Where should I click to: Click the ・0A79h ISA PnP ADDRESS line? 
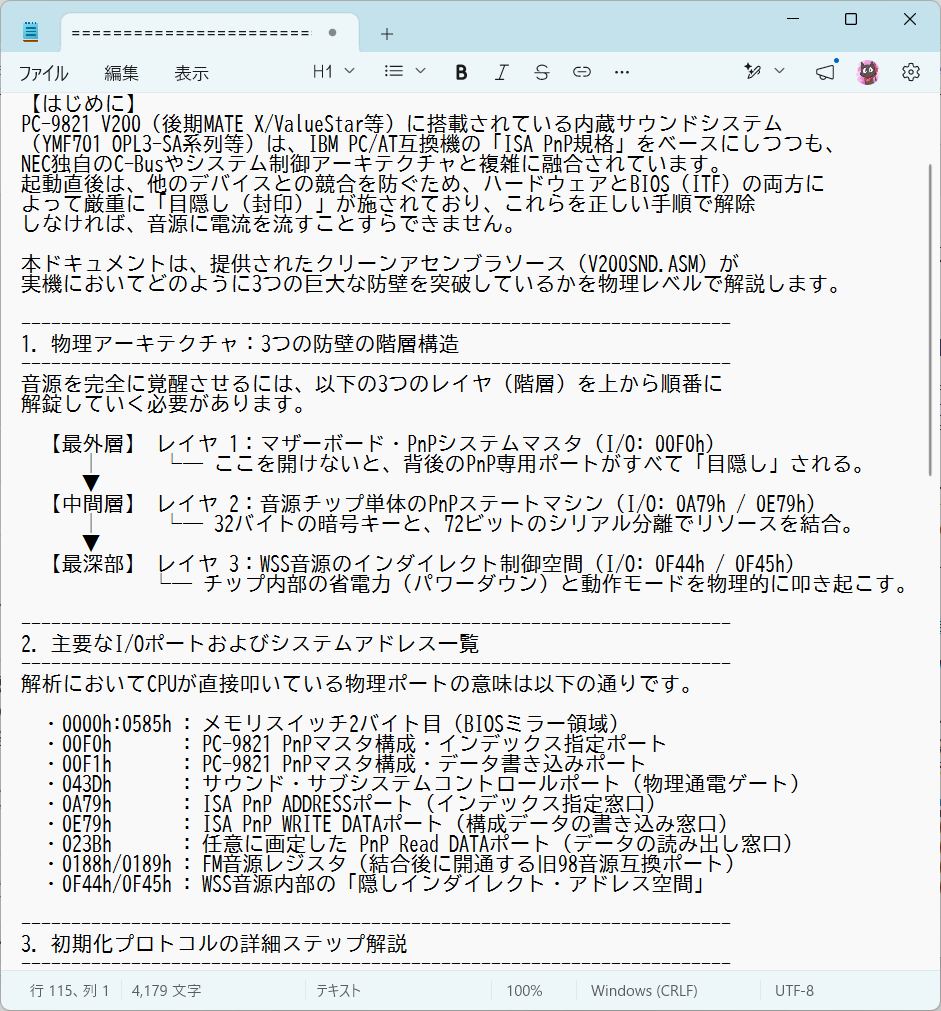(351, 804)
